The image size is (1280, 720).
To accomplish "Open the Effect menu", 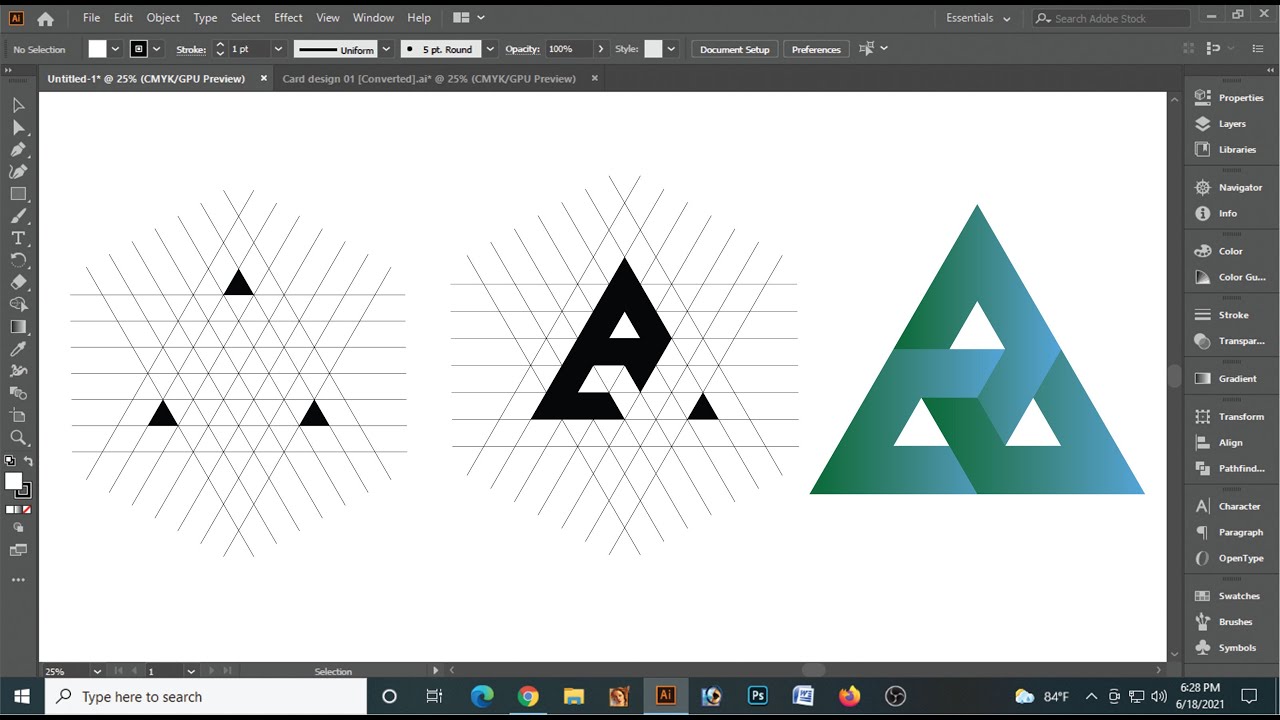I will click(288, 18).
